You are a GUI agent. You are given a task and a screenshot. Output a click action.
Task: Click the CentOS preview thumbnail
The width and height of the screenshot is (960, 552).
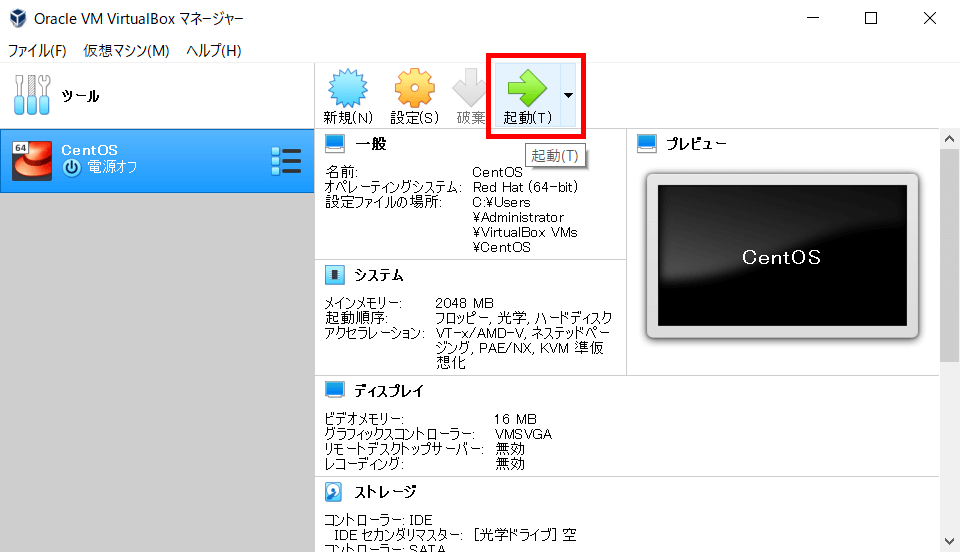pos(782,256)
